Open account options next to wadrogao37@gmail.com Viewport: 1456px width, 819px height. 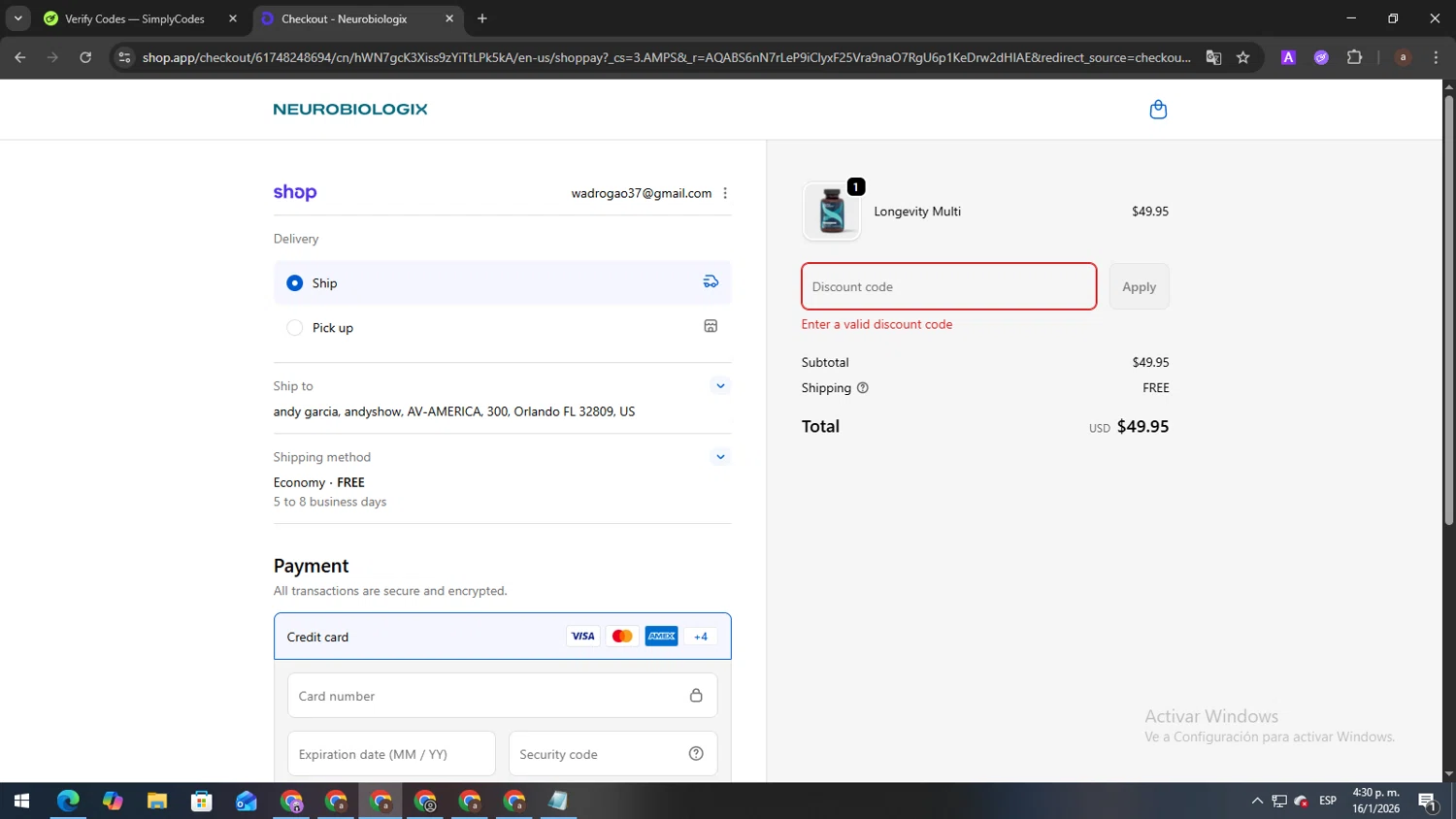725,193
